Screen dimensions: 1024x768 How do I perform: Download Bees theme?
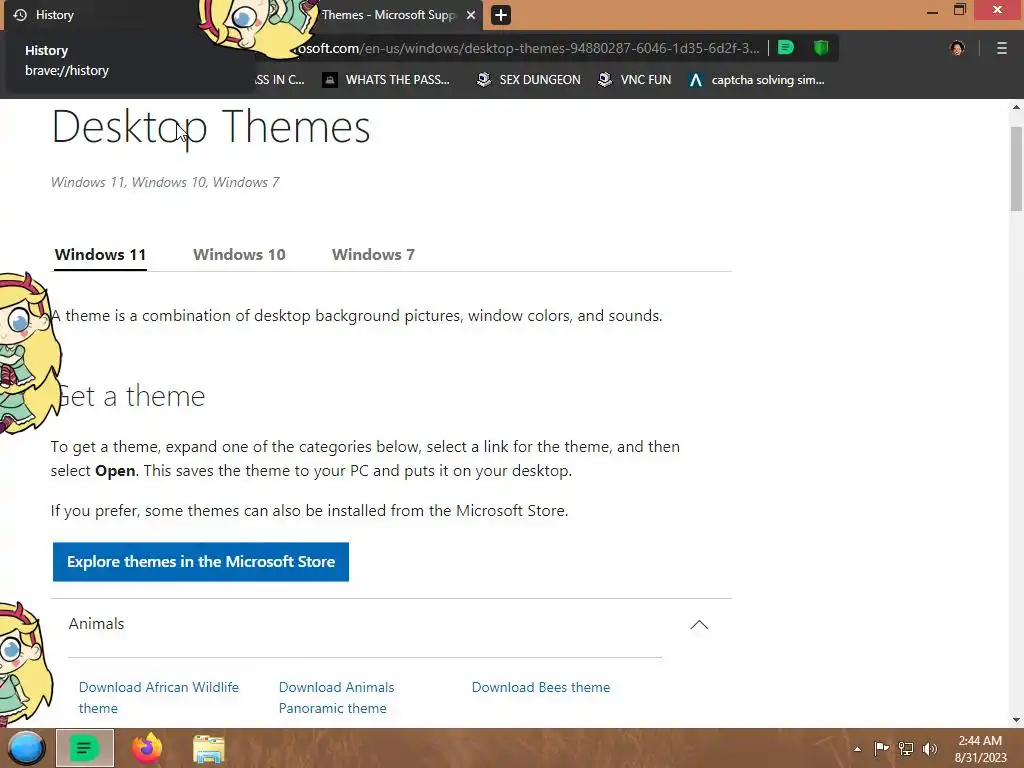pos(541,687)
